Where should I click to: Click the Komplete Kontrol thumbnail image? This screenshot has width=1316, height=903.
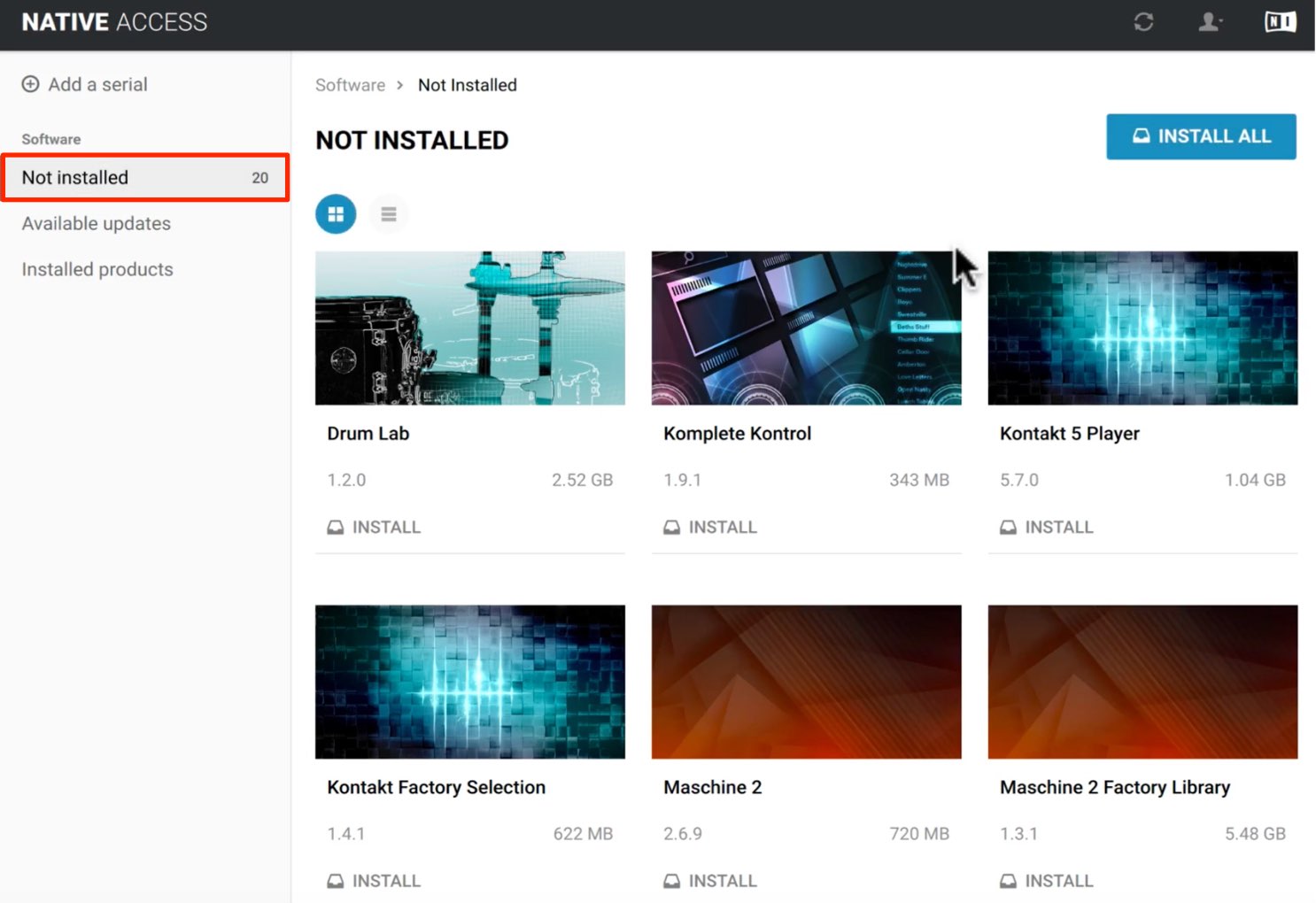pos(807,328)
